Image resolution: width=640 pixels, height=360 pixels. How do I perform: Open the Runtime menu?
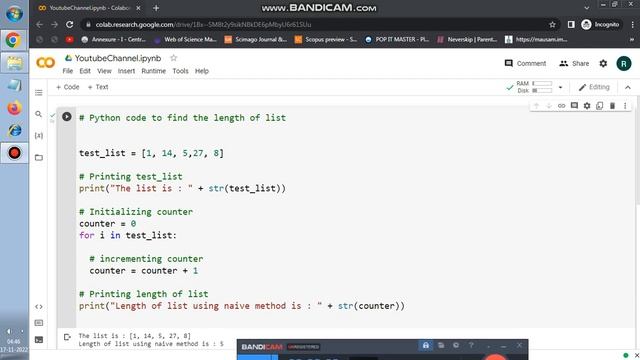(153, 71)
